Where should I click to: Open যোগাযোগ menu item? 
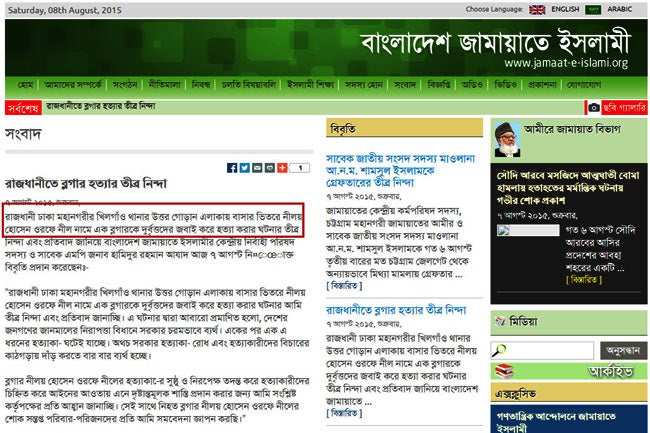pyautogui.click(x=584, y=85)
